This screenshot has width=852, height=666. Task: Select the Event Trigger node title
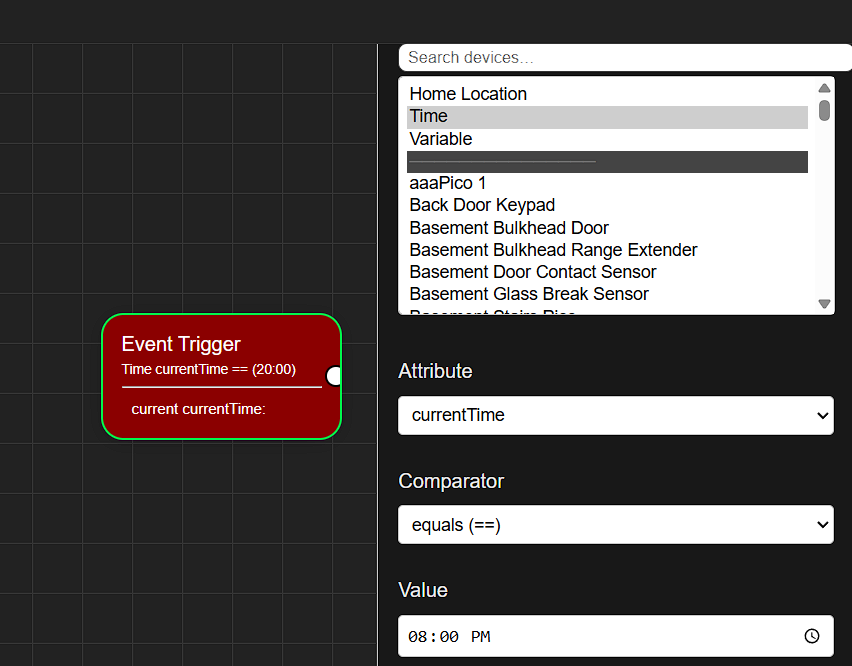[181, 344]
